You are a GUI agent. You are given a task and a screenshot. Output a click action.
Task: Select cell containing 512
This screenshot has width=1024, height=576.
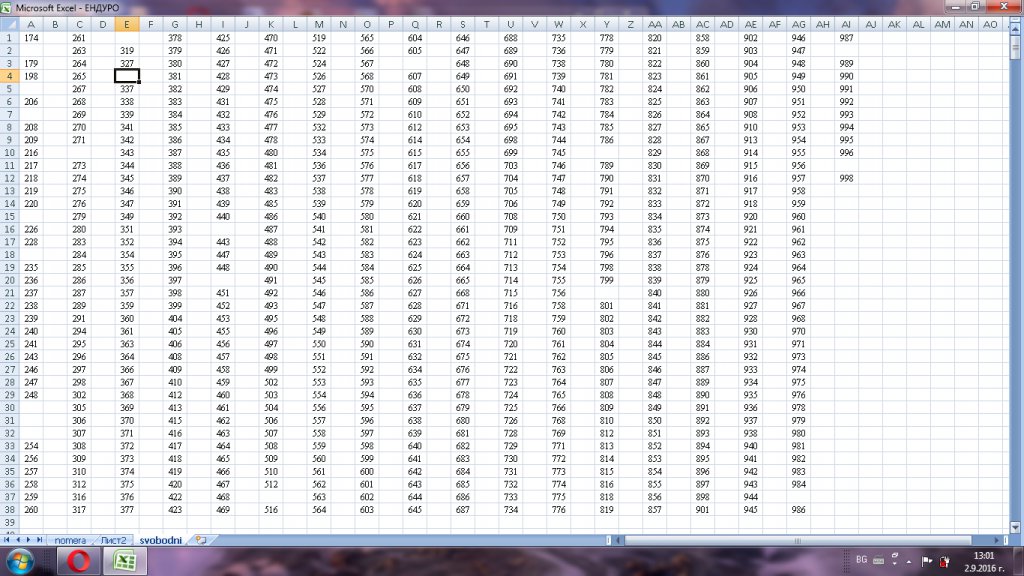(x=270, y=484)
